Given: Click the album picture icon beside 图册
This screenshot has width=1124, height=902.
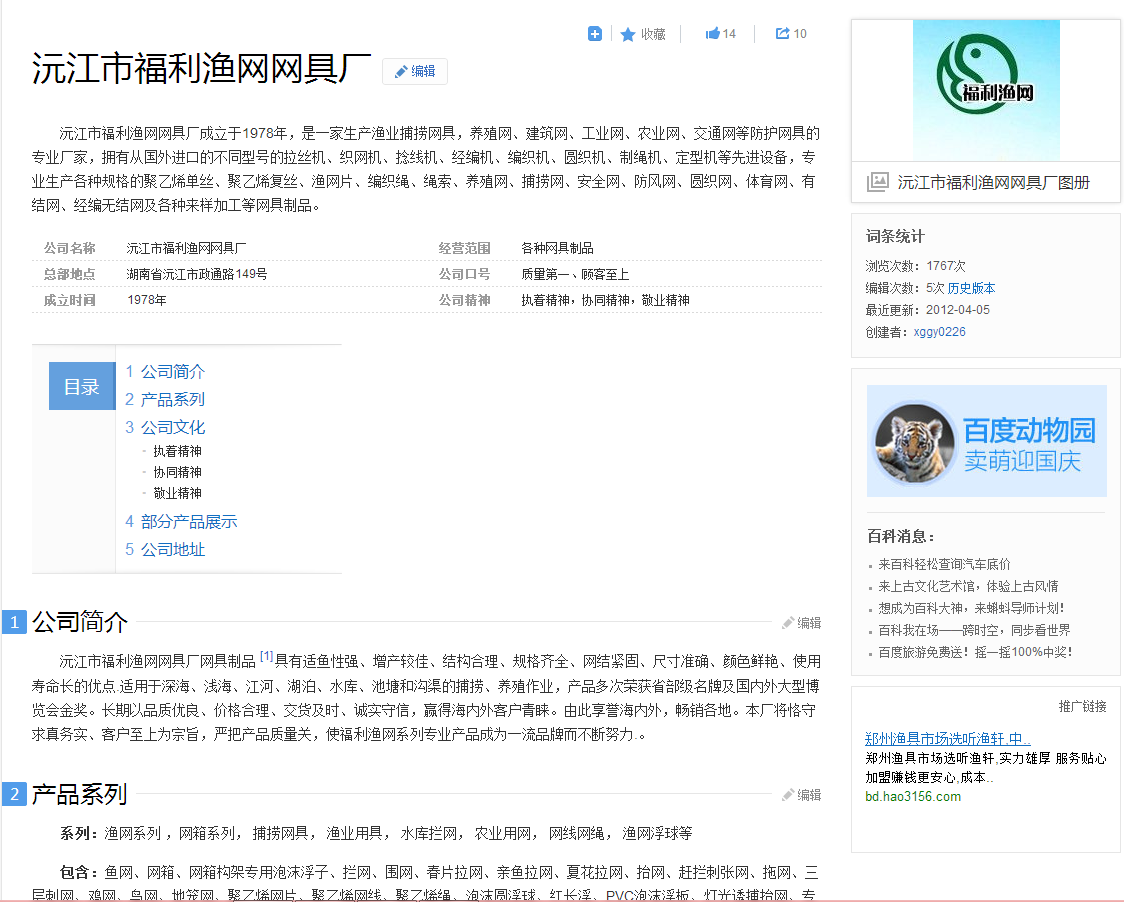Looking at the screenshot, I should 877,182.
